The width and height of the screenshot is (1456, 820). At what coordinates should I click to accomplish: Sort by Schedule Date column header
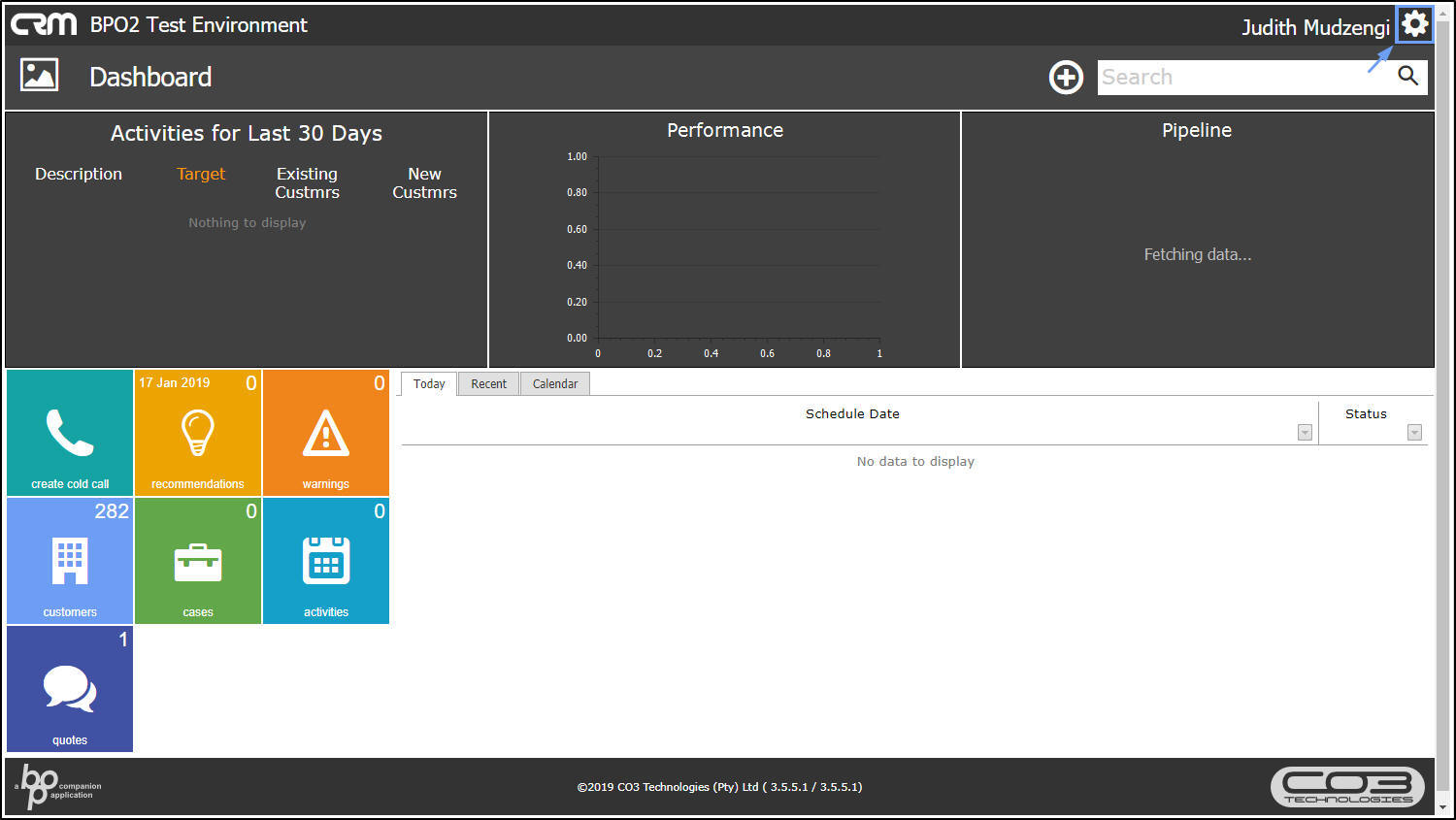(852, 414)
